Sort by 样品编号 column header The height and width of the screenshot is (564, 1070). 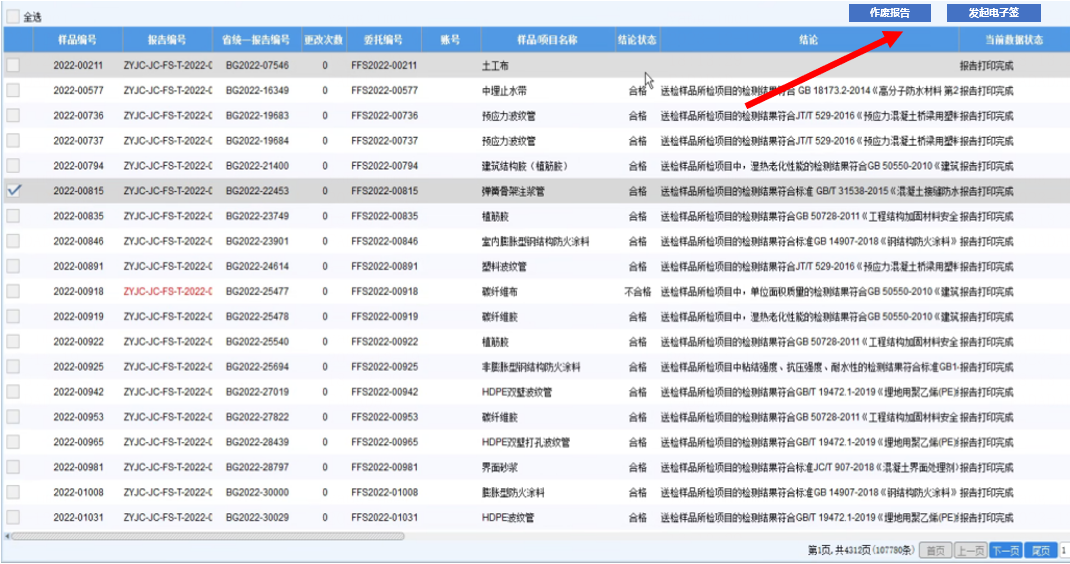(x=78, y=40)
